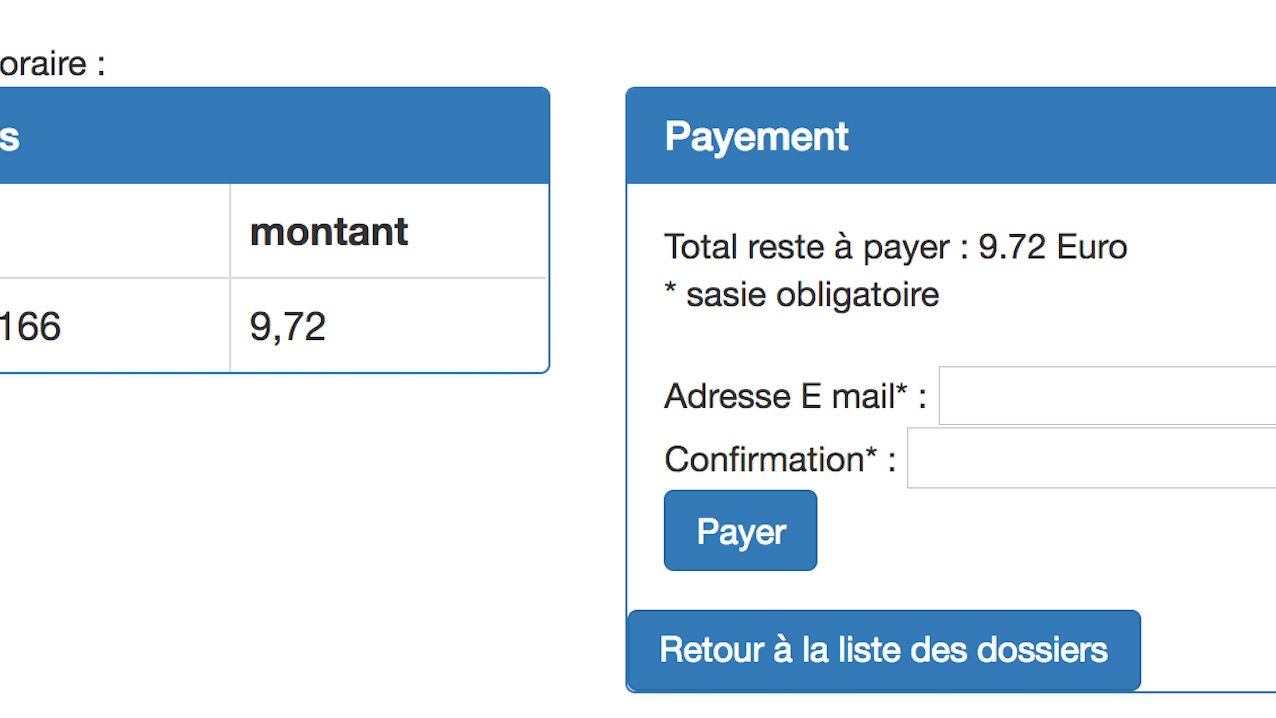Click the 'Confirmation*' label
Screen dimensions: 1276x718
(765, 460)
